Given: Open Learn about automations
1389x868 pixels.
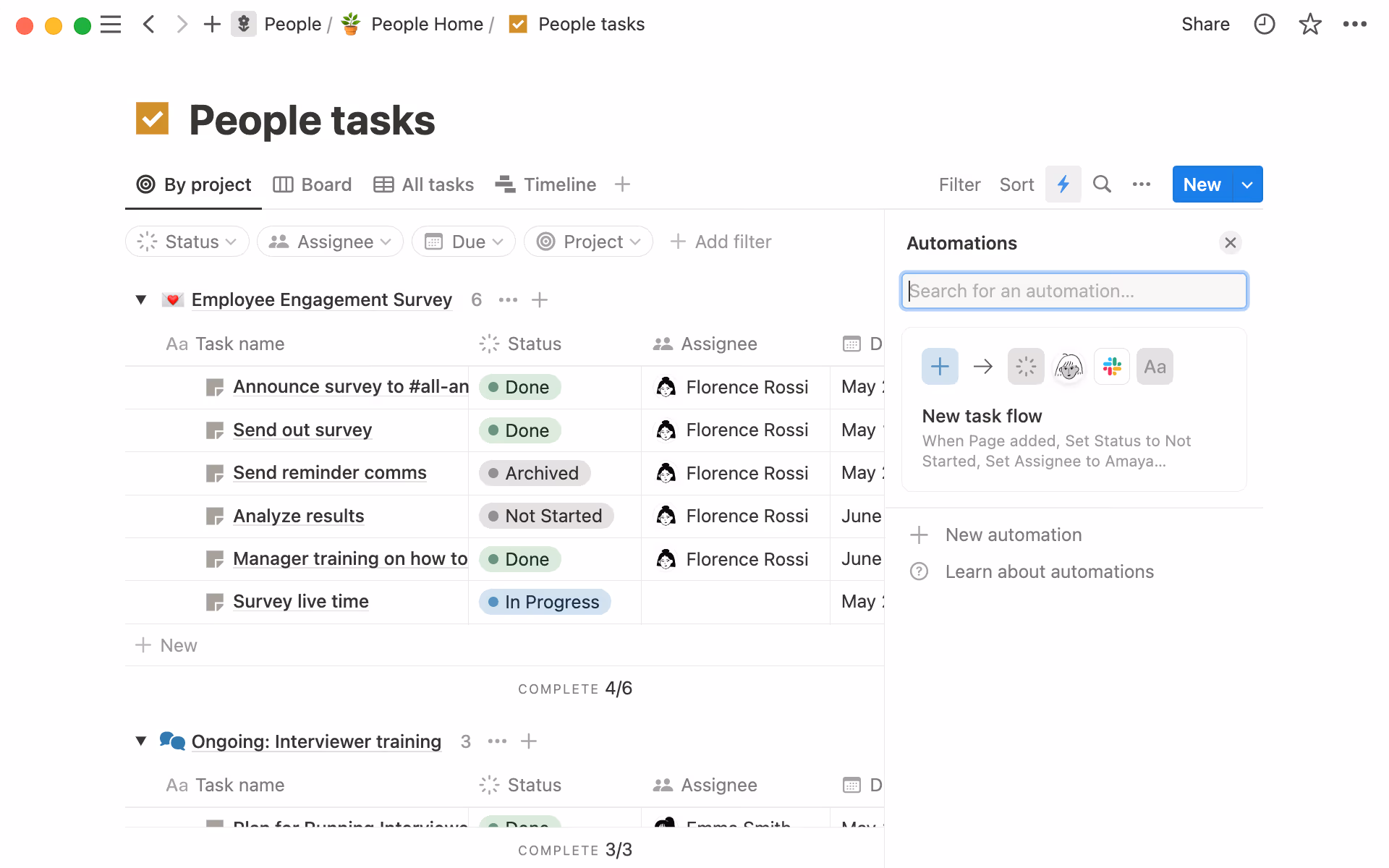Looking at the screenshot, I should tap(1050, 571).
